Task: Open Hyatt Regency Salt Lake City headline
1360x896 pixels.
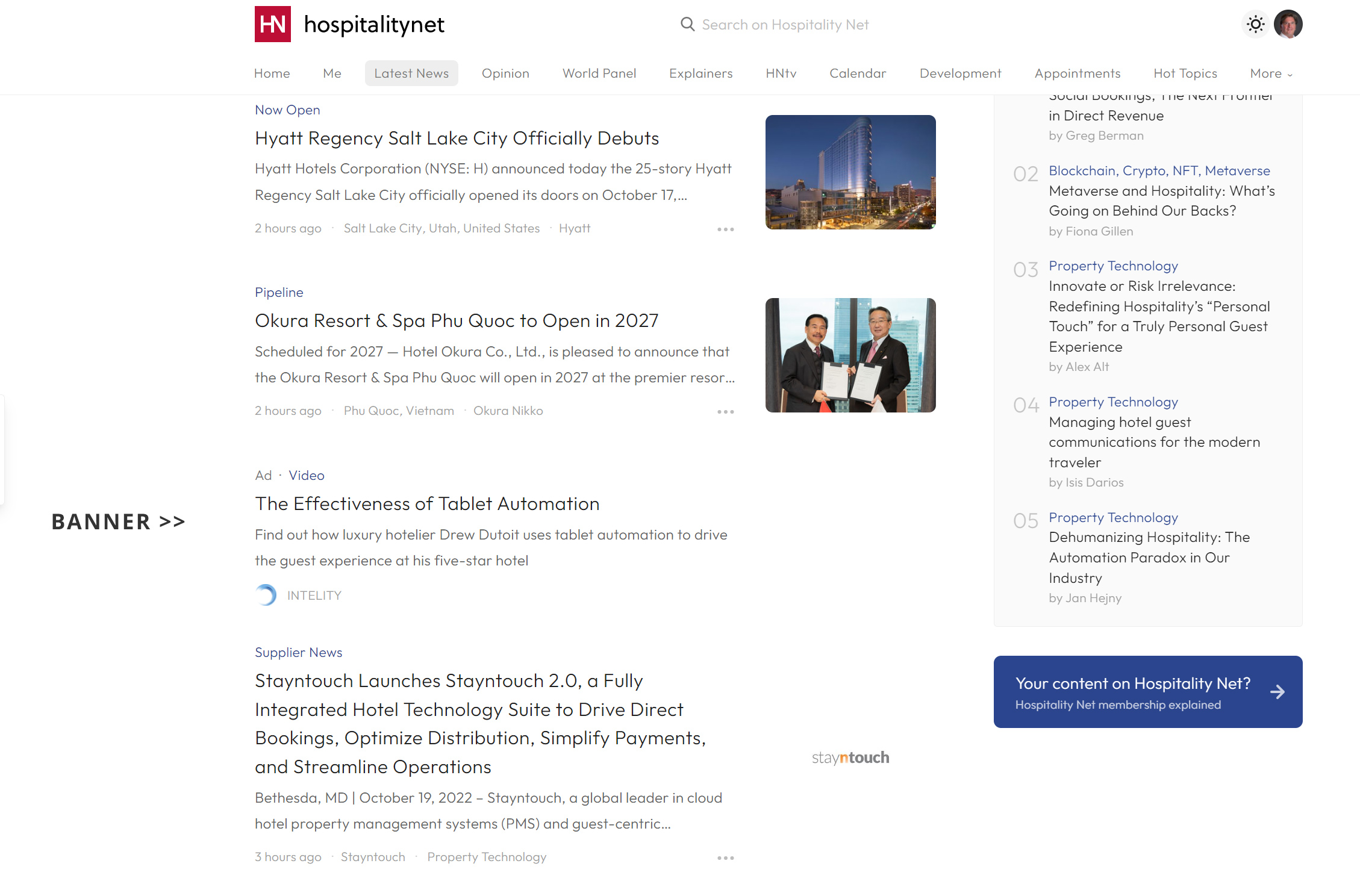Action: click(x=457, y=138)
